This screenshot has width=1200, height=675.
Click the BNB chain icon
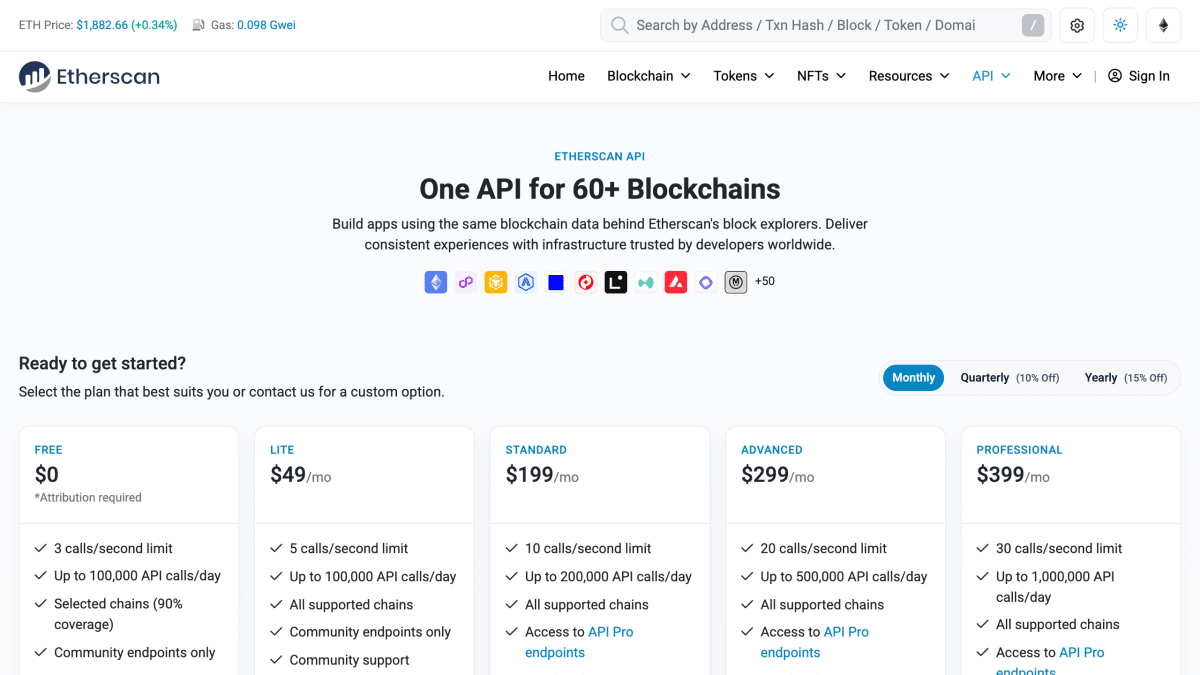pos(496,282)
